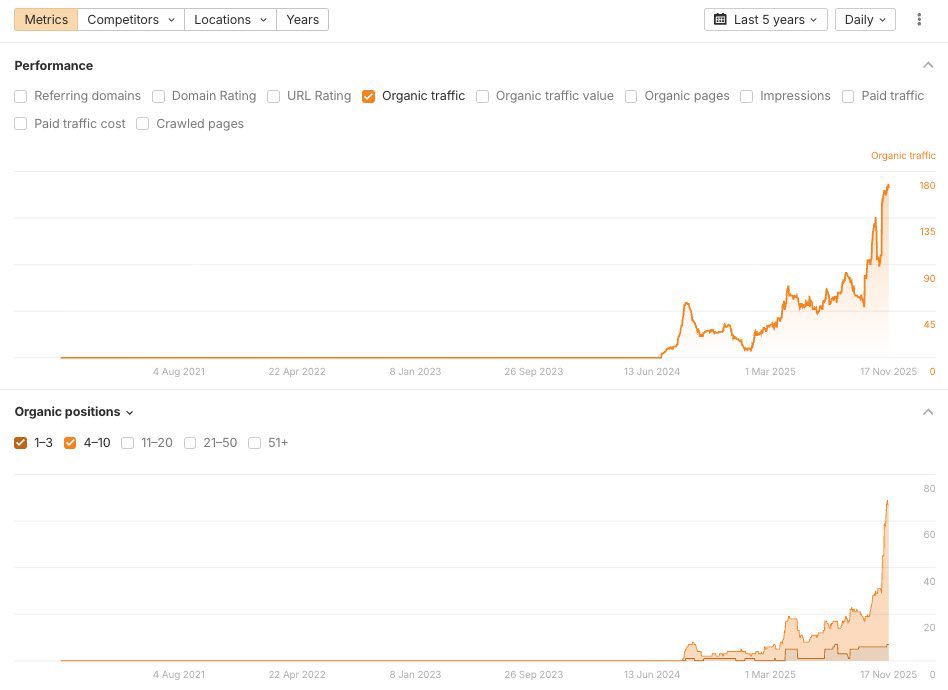Image resolution: width=948 pixels, height=690 pixels.
Task: Uncheck the 4–10 positions checkbox
Action: tap(70, 443)
